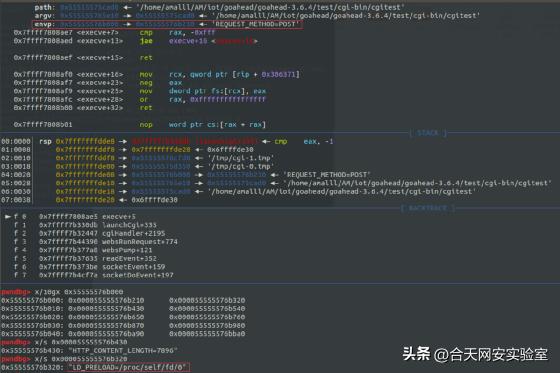The height and width of the screenshot is (373, 560).
Task: Click the 'rsp' register label in stack
Action: point(45,141)
